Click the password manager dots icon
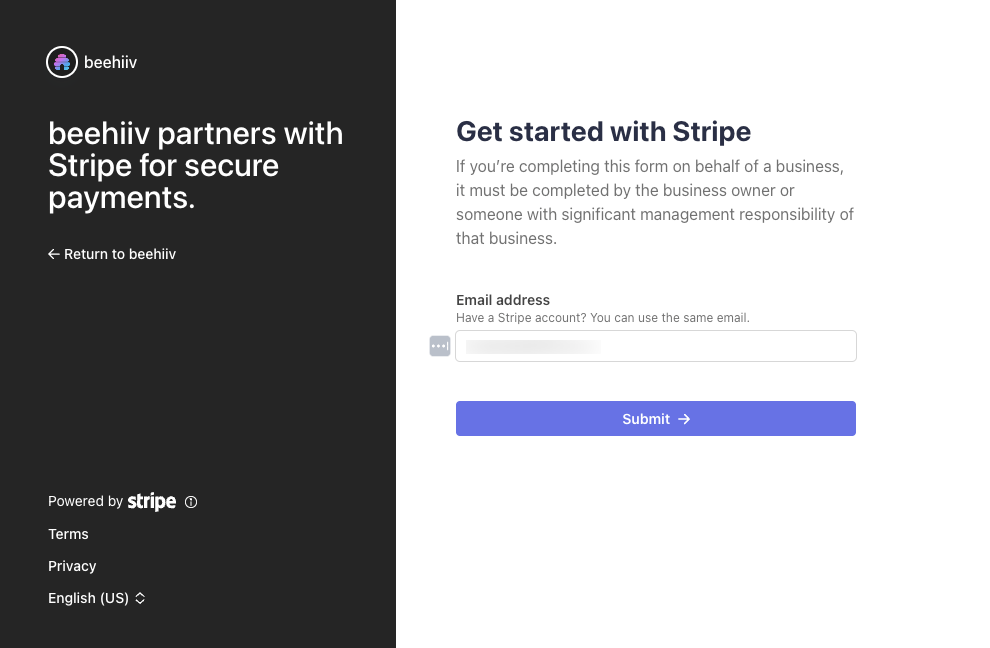 coord(440,346)
